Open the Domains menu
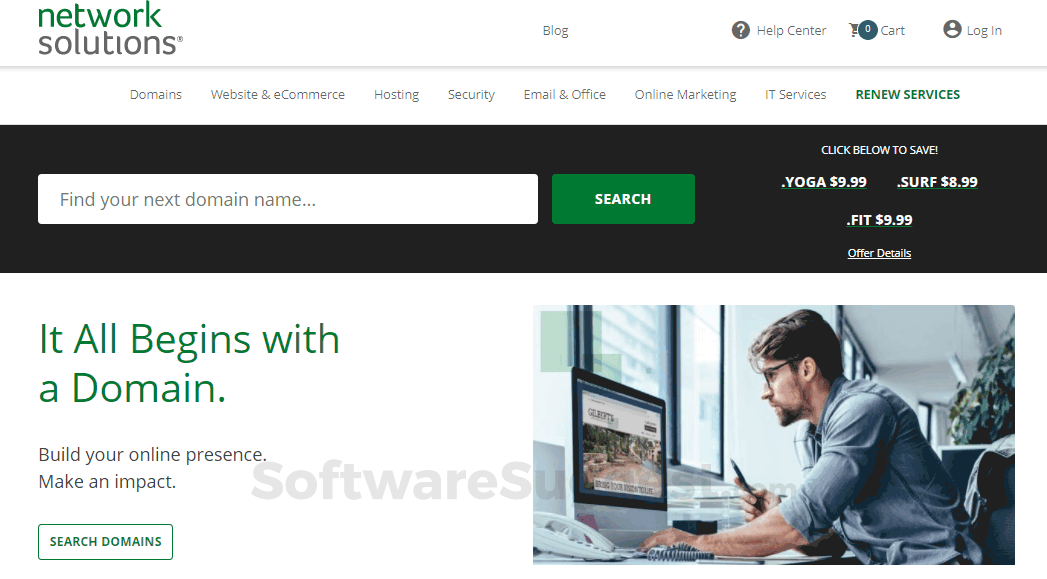 pos(155,94)
